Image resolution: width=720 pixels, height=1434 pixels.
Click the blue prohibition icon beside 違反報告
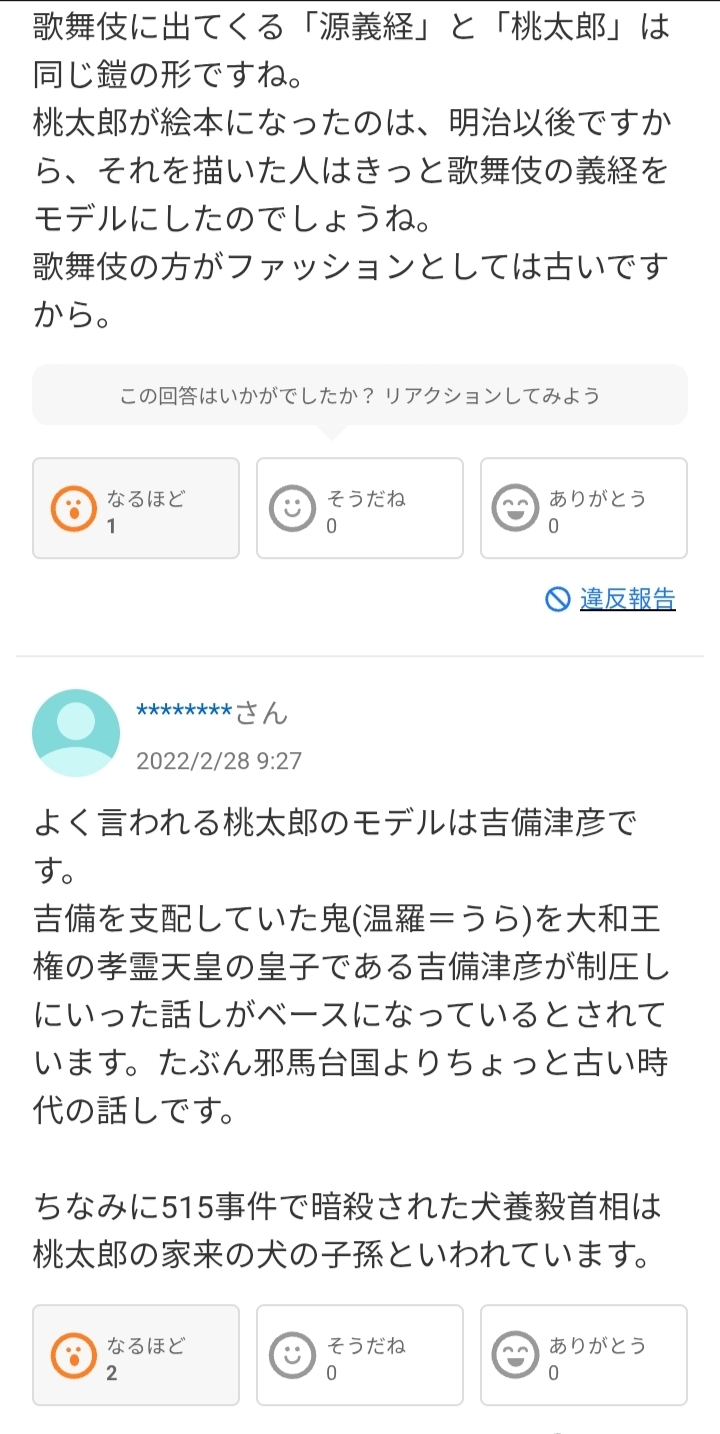tap(557, 599)
